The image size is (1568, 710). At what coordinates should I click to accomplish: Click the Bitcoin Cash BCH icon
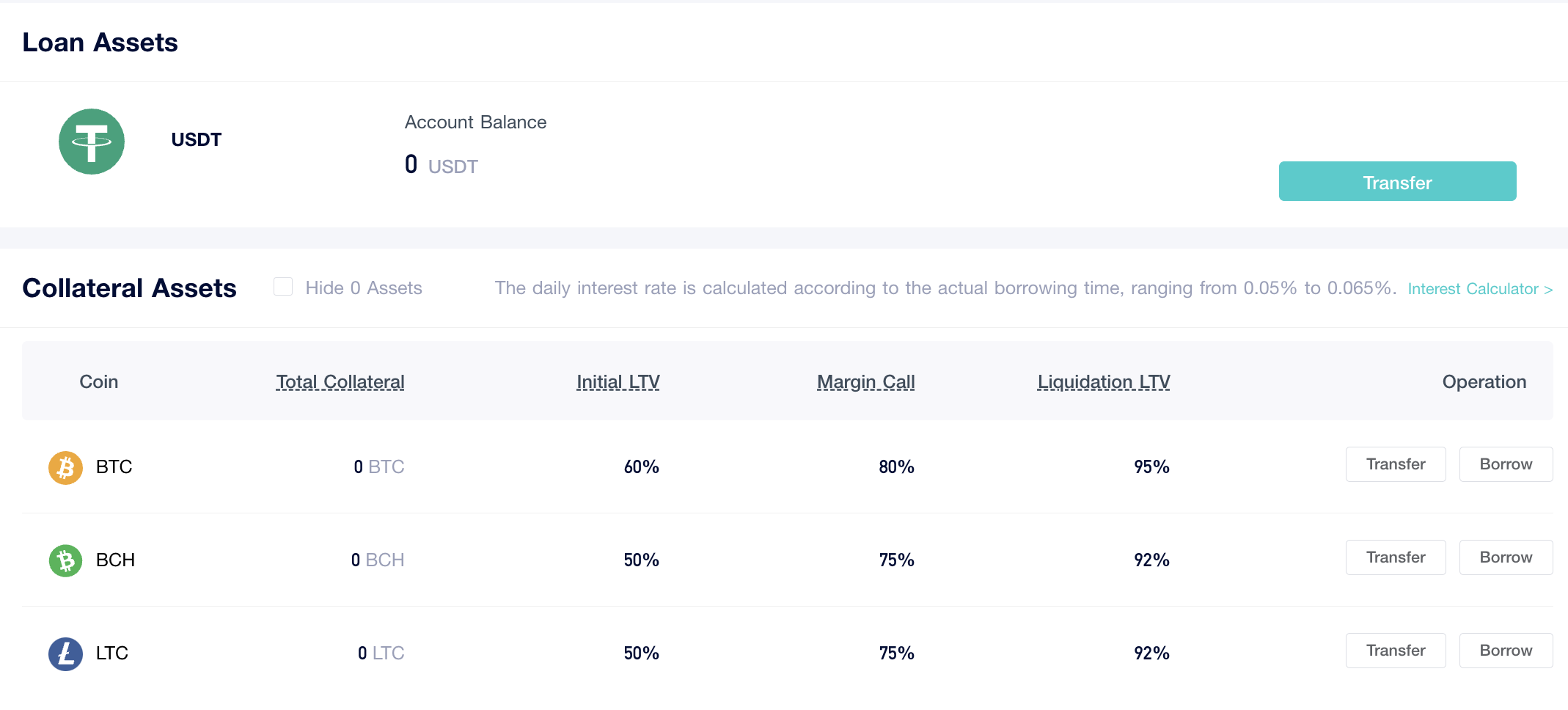(x=65, y=560)
